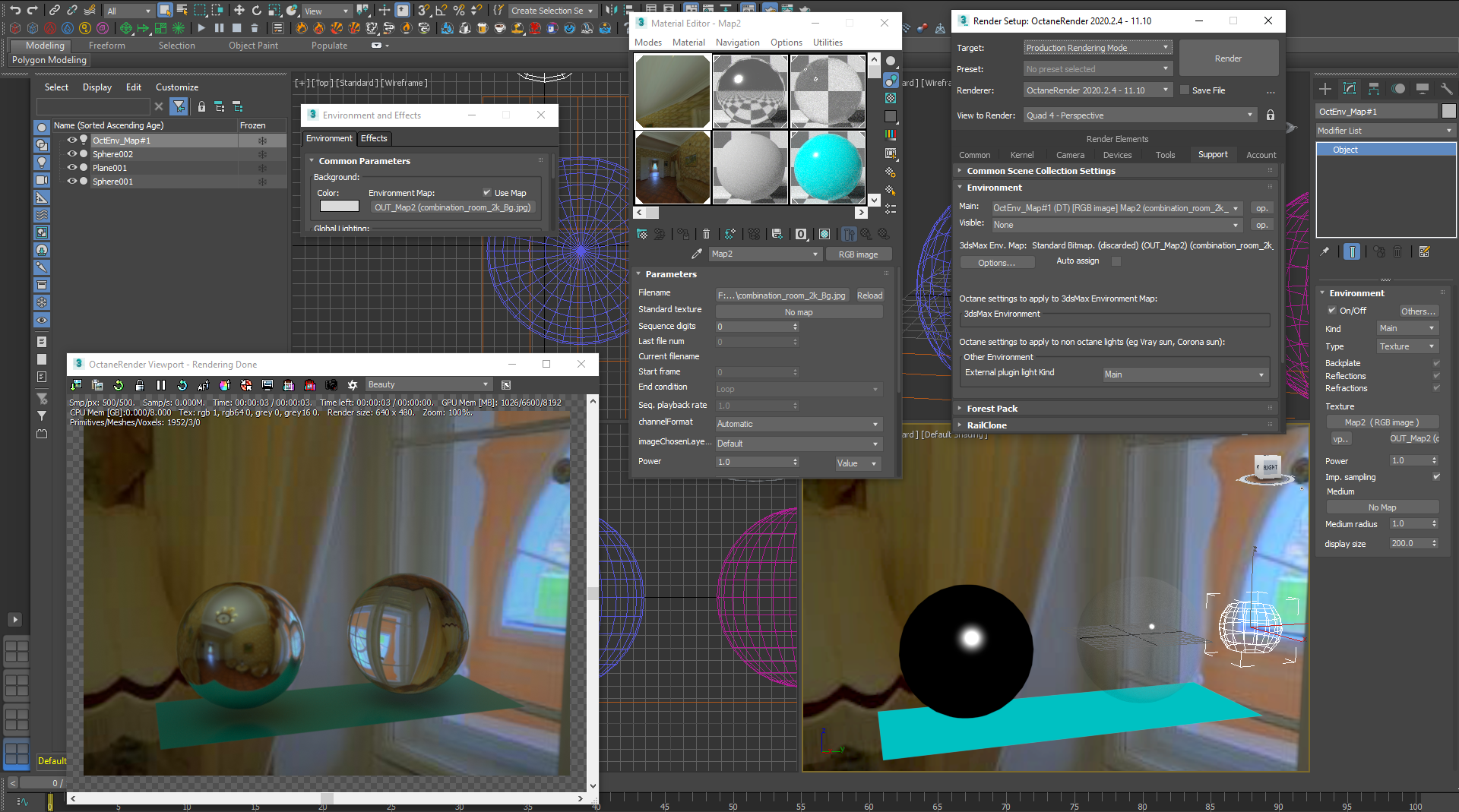Click the Others... button in Environment panel
The width and height of the screenshot is (1459, 812).
tap(1419, 311)
